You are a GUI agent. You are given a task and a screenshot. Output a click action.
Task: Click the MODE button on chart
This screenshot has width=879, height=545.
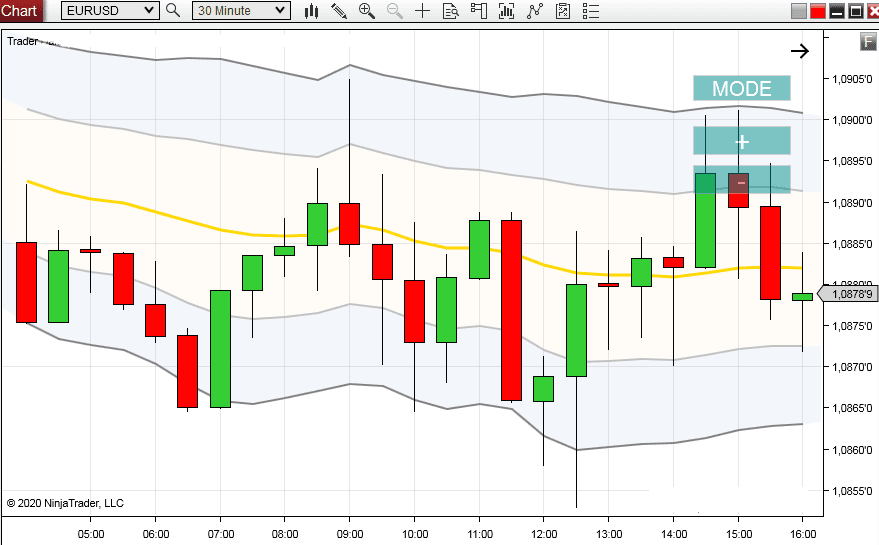point(742,88)
